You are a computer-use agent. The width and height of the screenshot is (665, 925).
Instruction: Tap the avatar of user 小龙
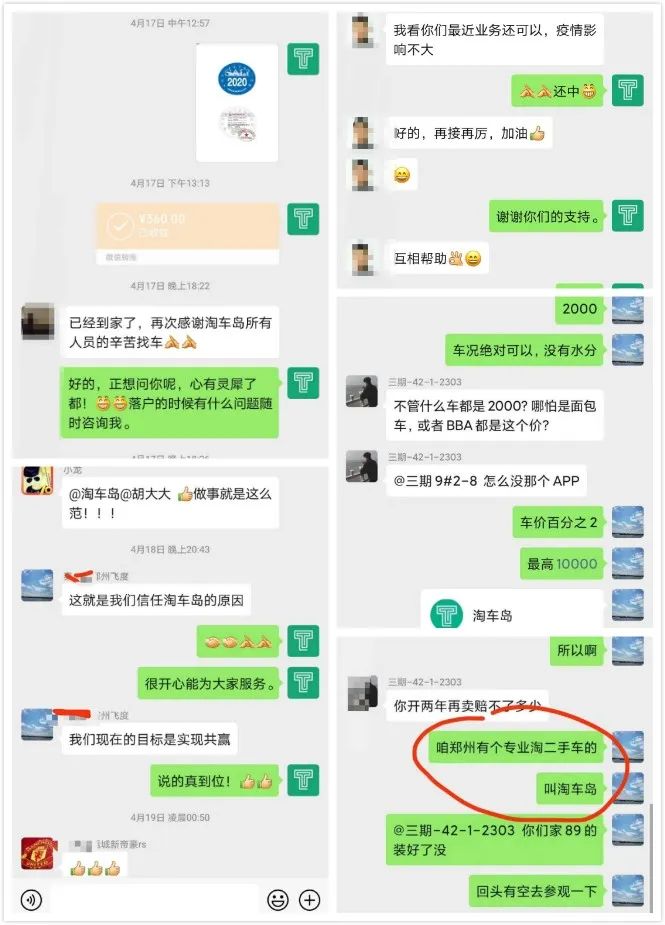(x=37, y=480)
